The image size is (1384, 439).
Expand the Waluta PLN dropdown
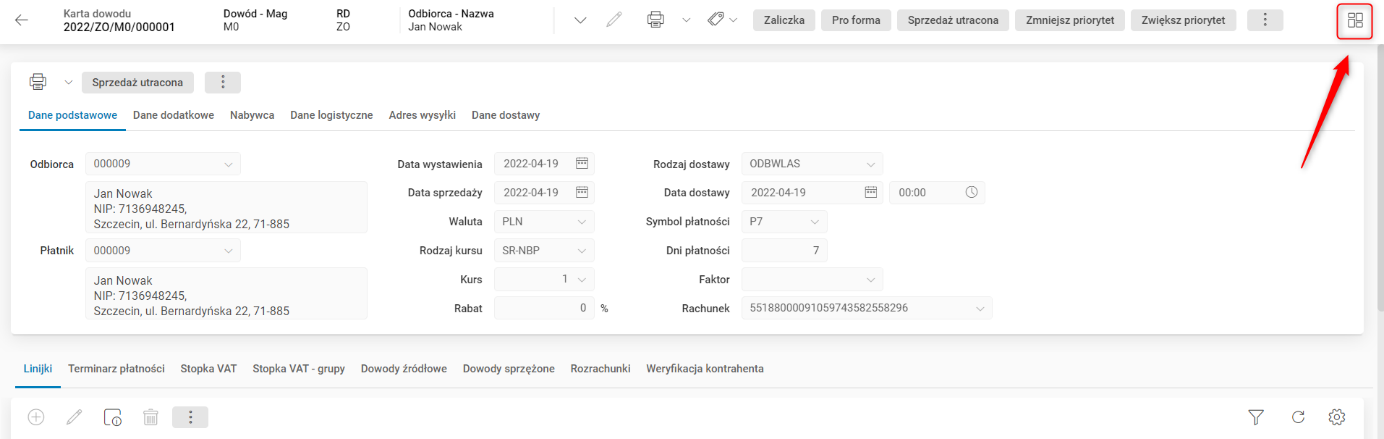click(x=582, y=221)
